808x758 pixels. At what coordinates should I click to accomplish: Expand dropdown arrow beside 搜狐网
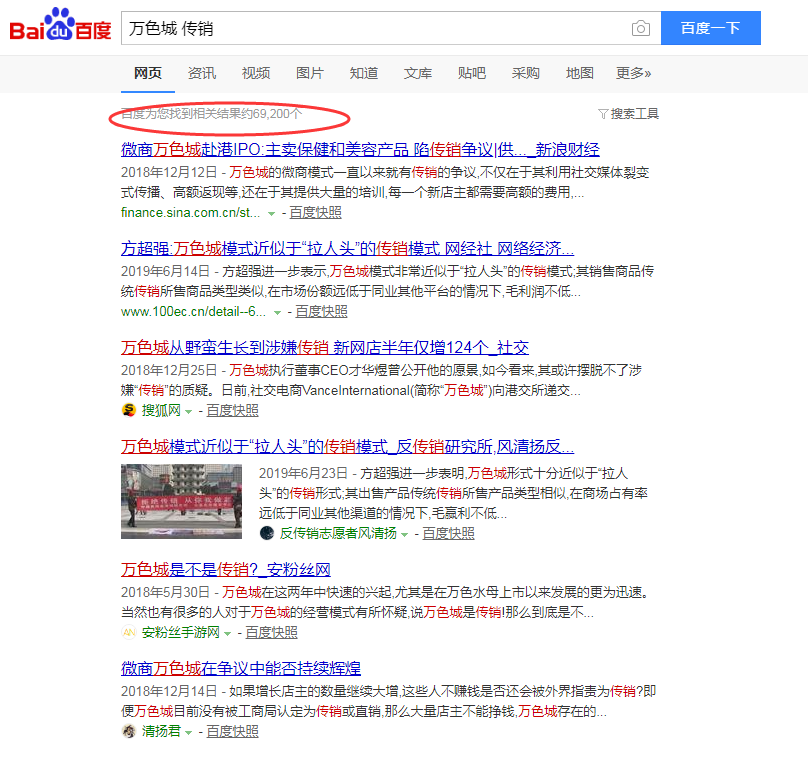(x=189, y=411)
